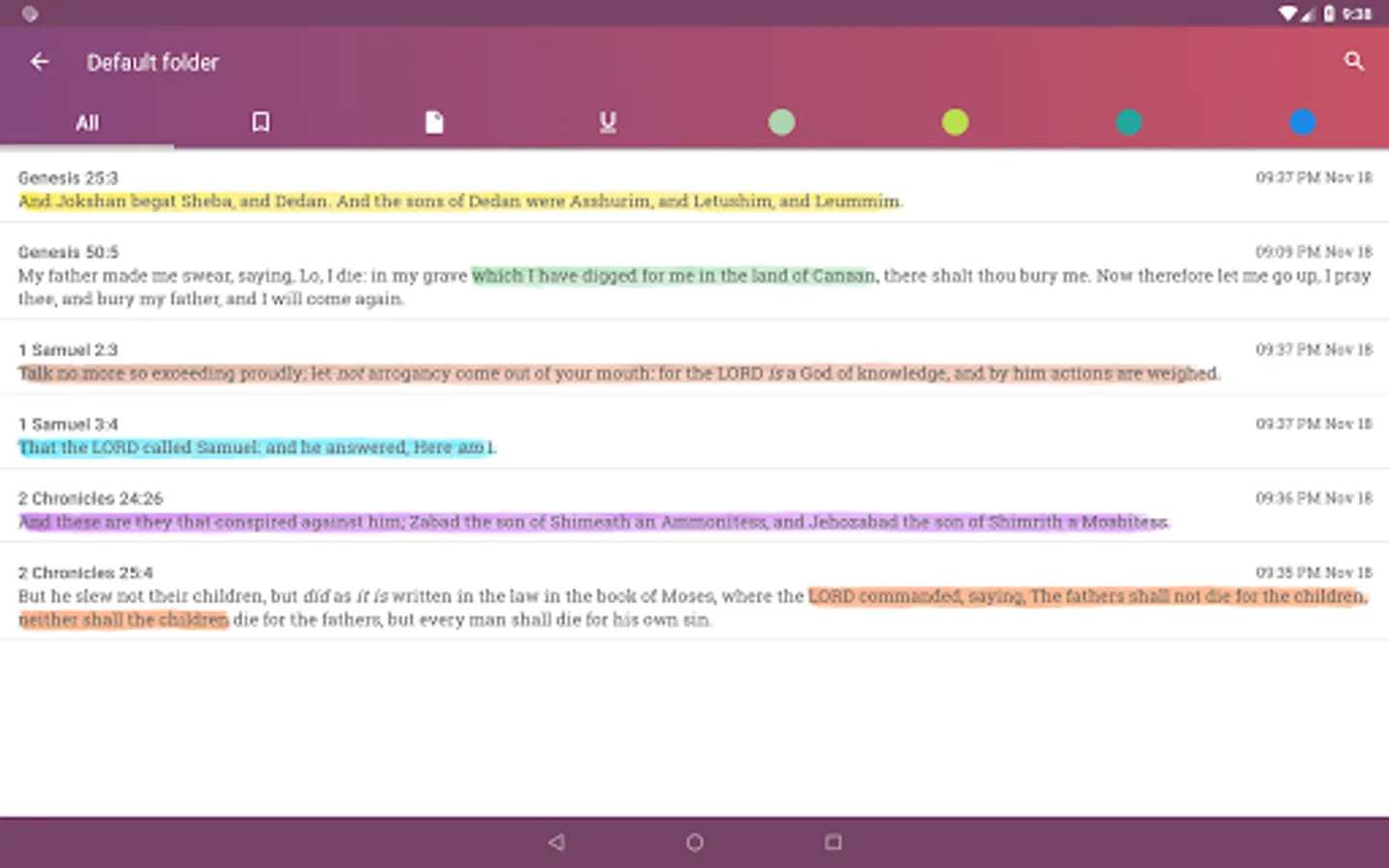Switch to the underline filter tab

click(608, 122)
